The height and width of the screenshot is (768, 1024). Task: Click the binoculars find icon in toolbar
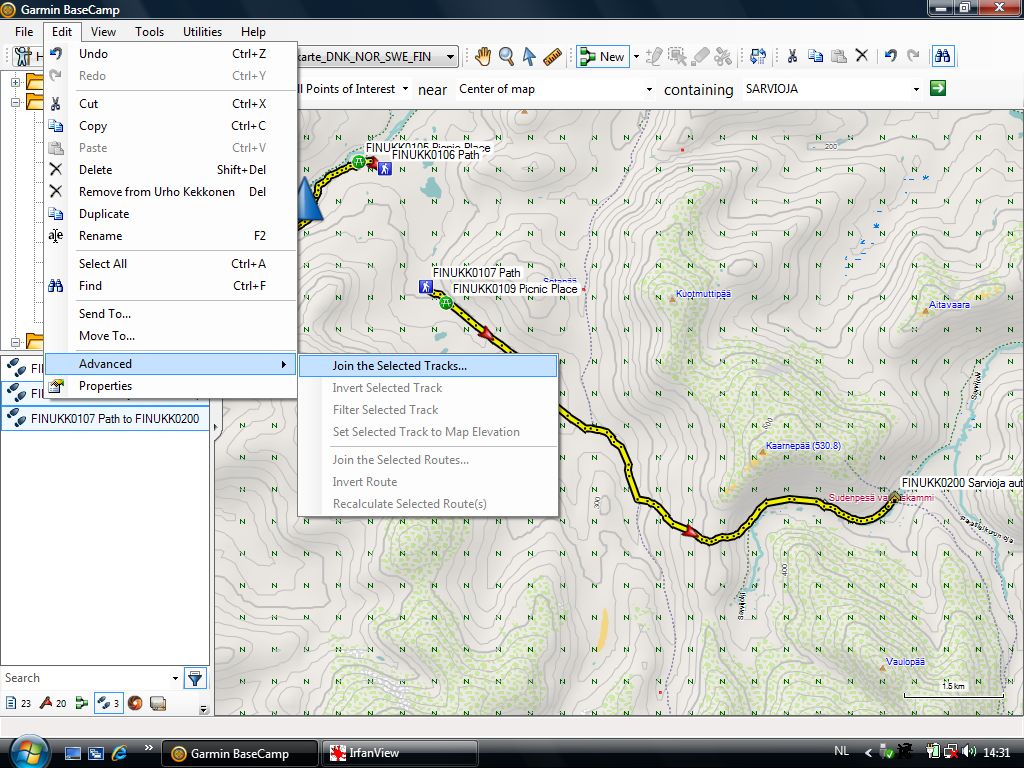(941, 57)
